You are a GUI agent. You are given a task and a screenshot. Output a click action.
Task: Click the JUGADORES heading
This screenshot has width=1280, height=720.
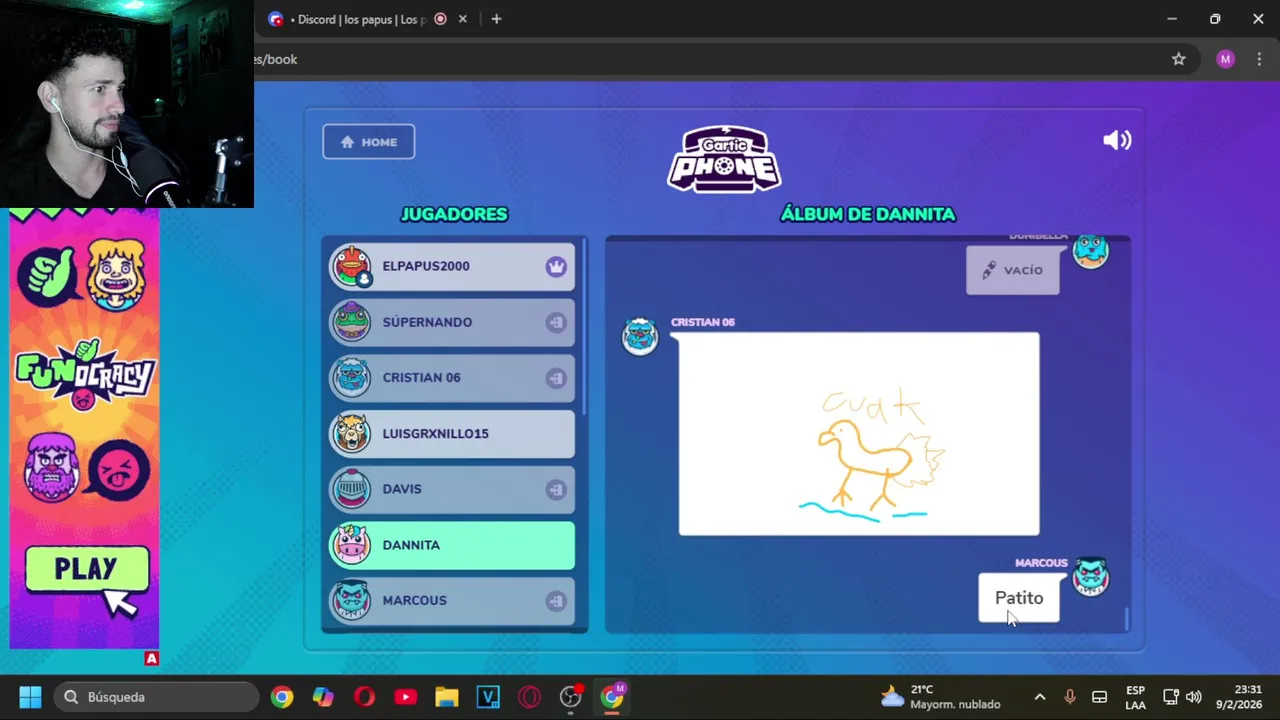tap(454, 214)
